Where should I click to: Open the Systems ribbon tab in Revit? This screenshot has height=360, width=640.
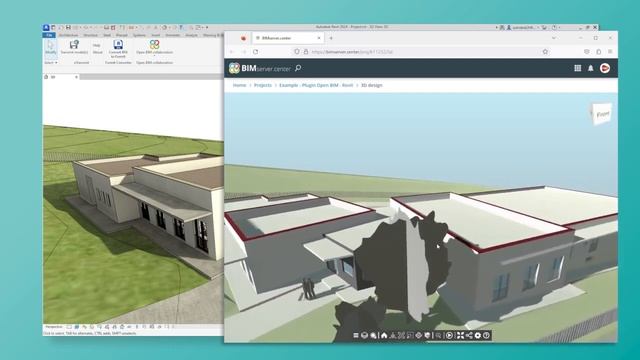[139, 35]
